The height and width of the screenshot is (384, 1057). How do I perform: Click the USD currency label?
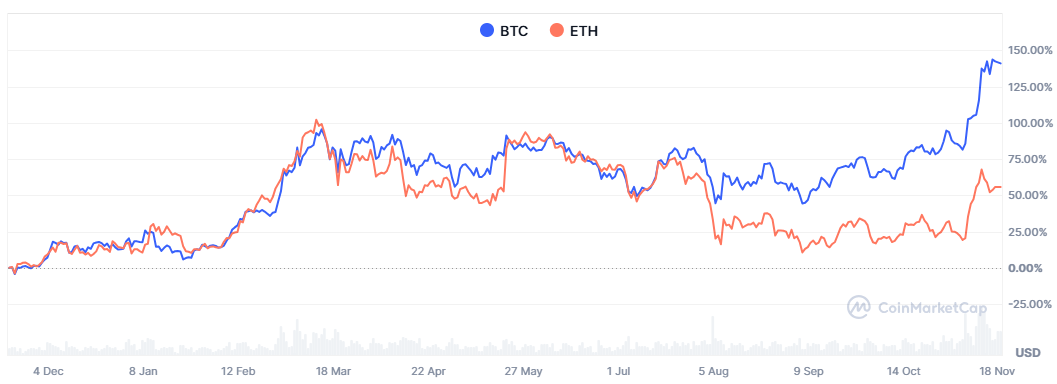click(x=1028, y=353)
